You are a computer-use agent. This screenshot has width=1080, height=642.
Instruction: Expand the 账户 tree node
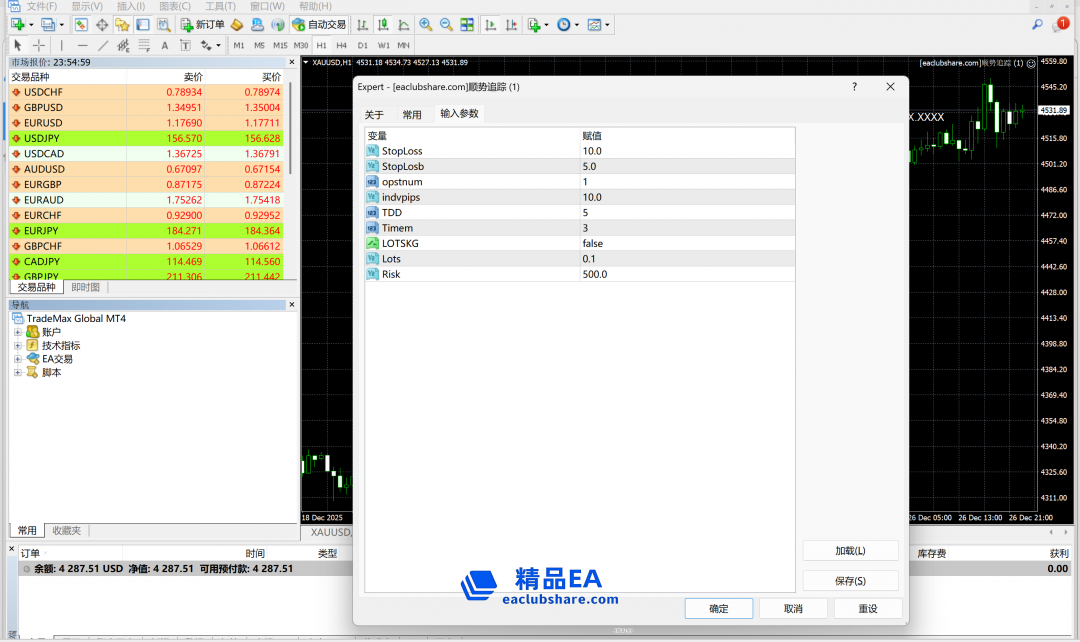click(17, 332)
